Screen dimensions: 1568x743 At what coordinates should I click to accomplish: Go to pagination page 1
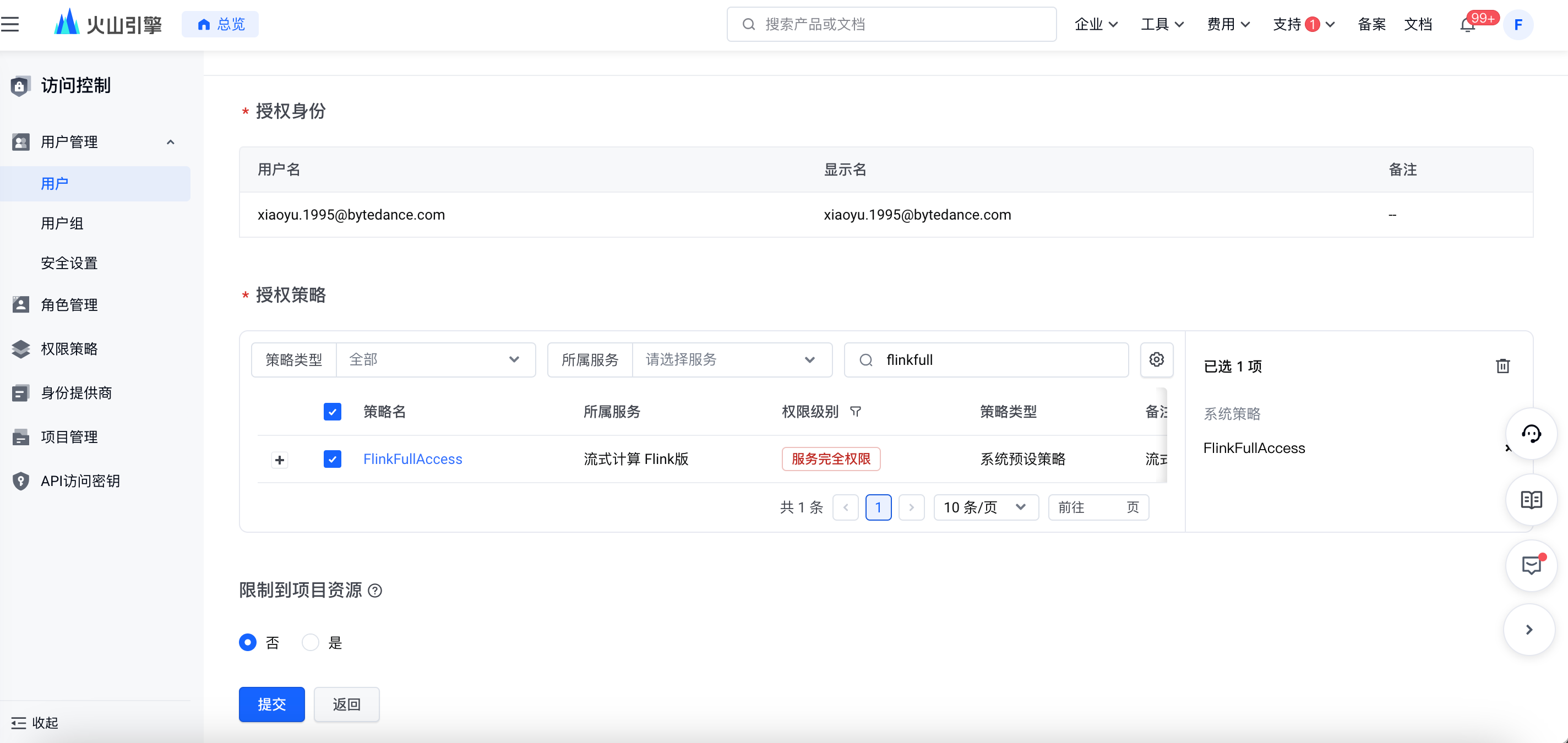click(x=878, y=507)
